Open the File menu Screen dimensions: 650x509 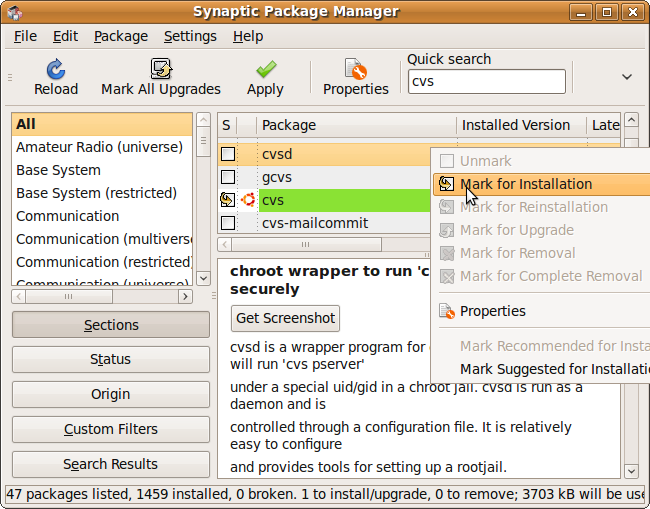tap(25, 36)
